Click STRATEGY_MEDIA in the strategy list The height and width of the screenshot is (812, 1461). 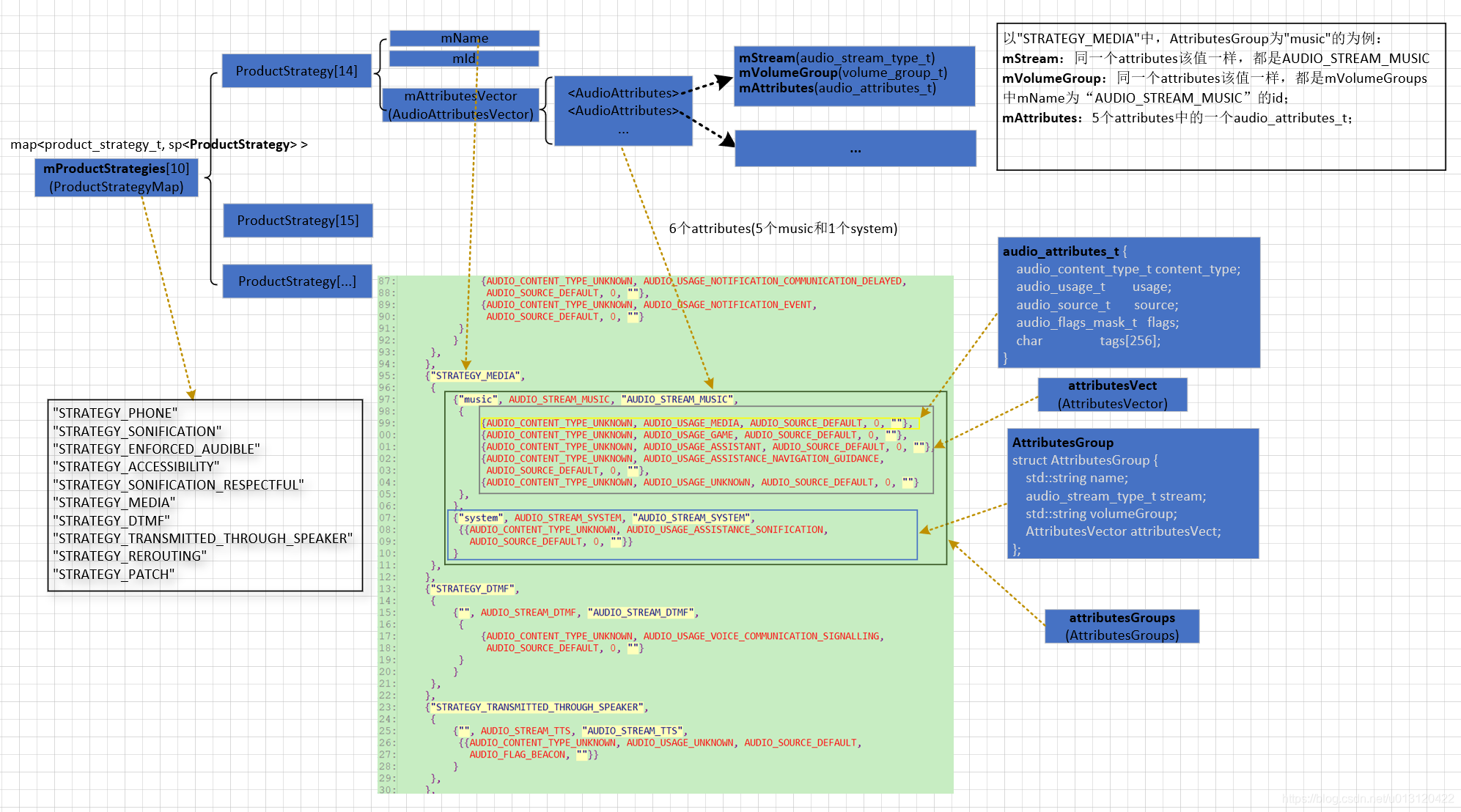pyautogui.click(x=116, y=503)
